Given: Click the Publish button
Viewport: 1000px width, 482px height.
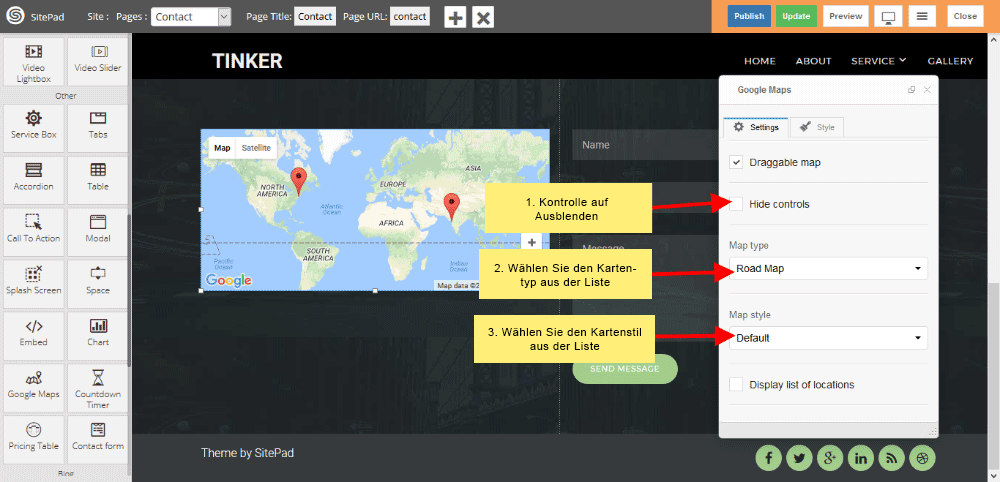Looking at the screenshot, I should 749,17.
